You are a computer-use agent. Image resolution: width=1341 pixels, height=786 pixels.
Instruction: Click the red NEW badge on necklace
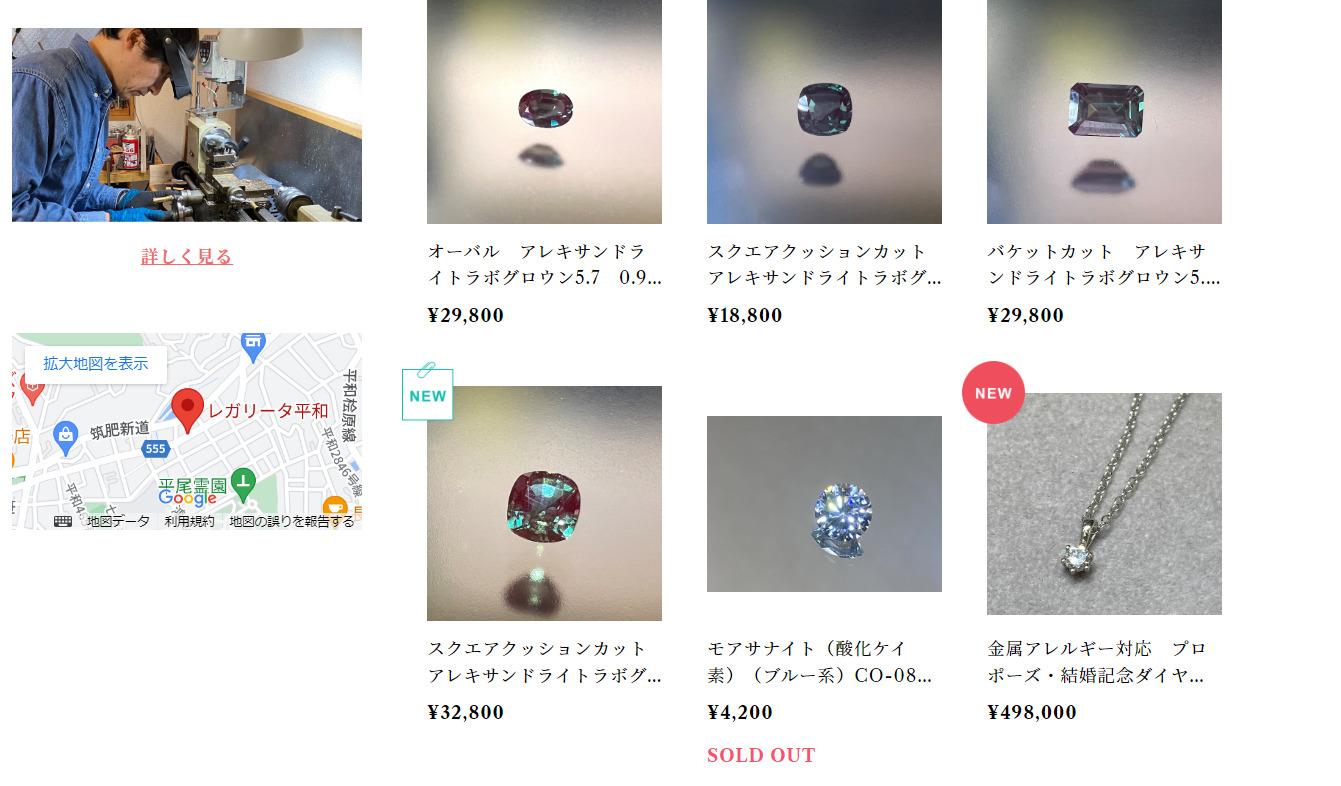(993, 392)
